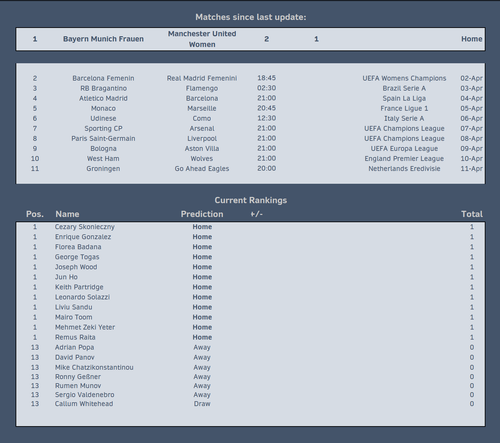This screenshot has height=443, width=500.
Task: Click 'Atletico Madrid' in match 4
Action: pos(103,98)
